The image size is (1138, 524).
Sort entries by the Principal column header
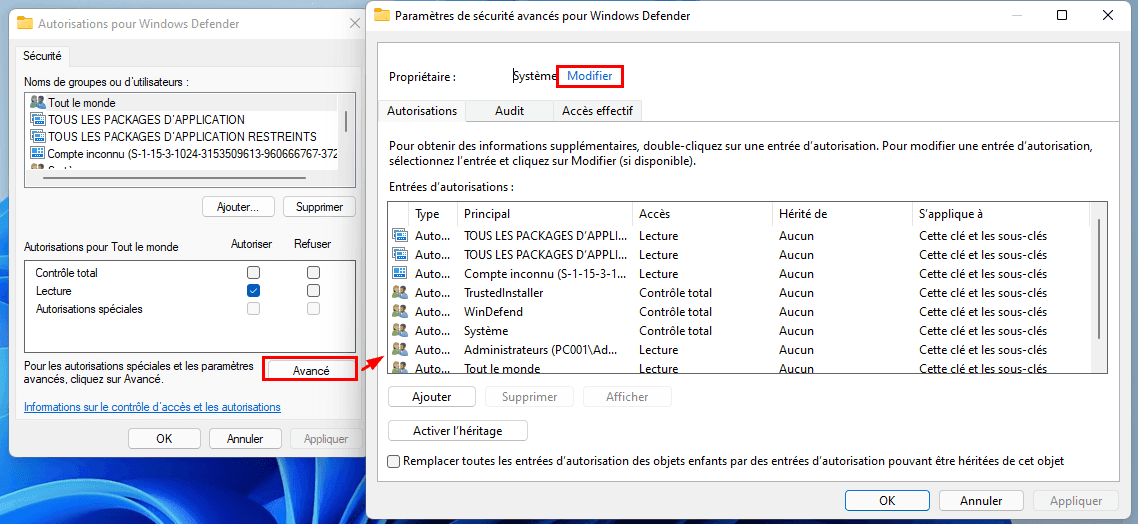[544, 214]
